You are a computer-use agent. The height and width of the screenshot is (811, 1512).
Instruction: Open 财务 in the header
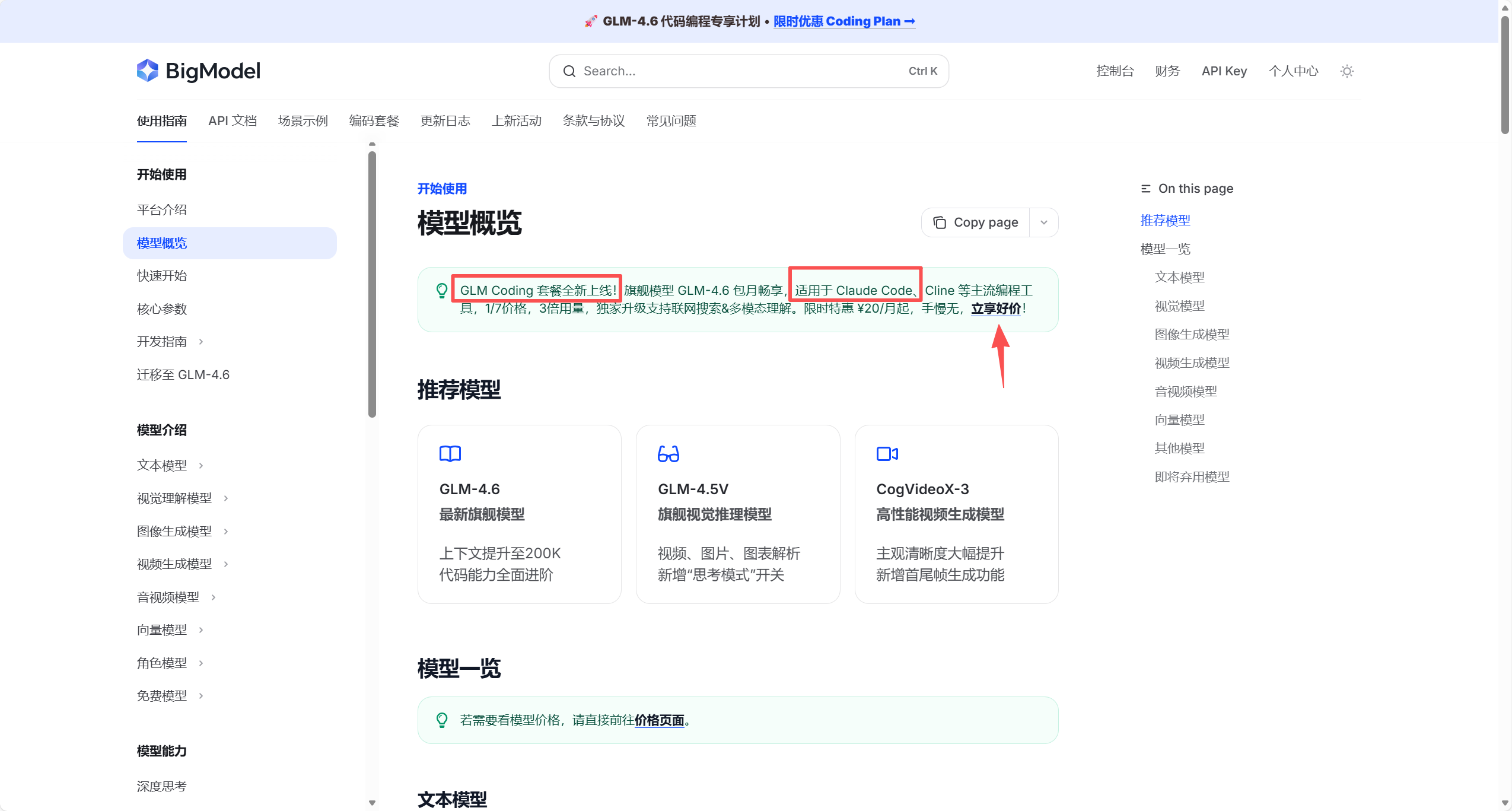[1167, 71]
